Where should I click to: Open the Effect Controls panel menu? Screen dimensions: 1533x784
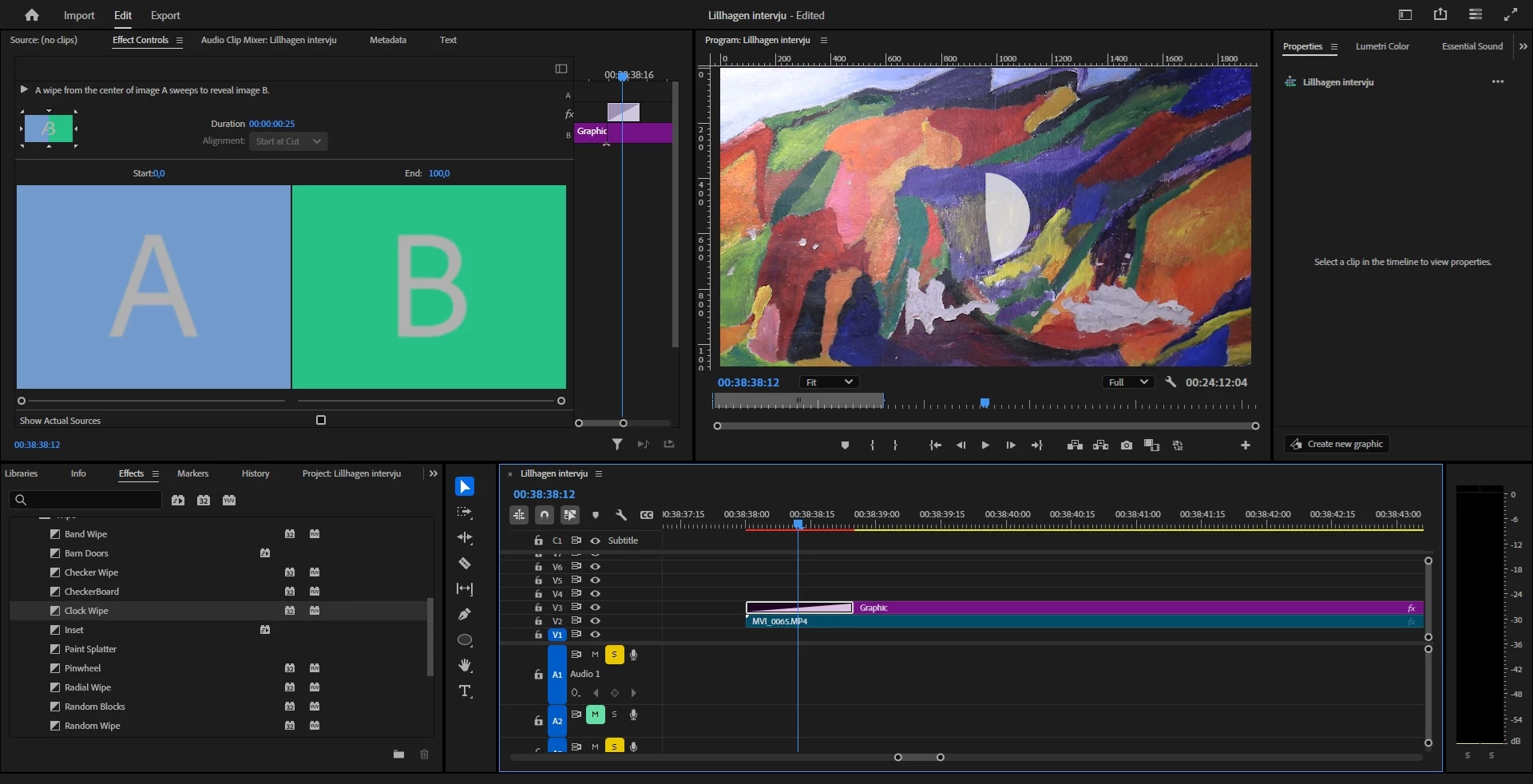180,40
